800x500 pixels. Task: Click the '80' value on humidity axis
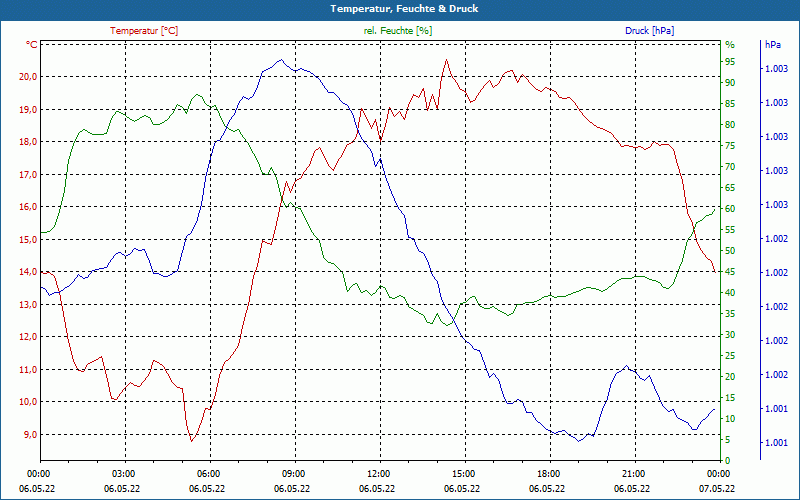click(730, 125)
